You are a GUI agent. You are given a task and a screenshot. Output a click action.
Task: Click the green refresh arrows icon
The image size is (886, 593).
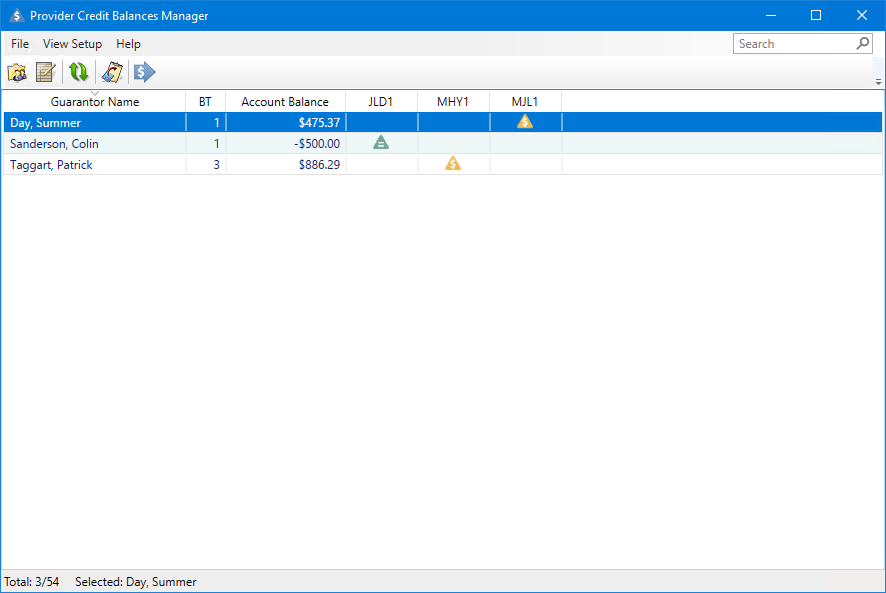[x=78, y=72]
